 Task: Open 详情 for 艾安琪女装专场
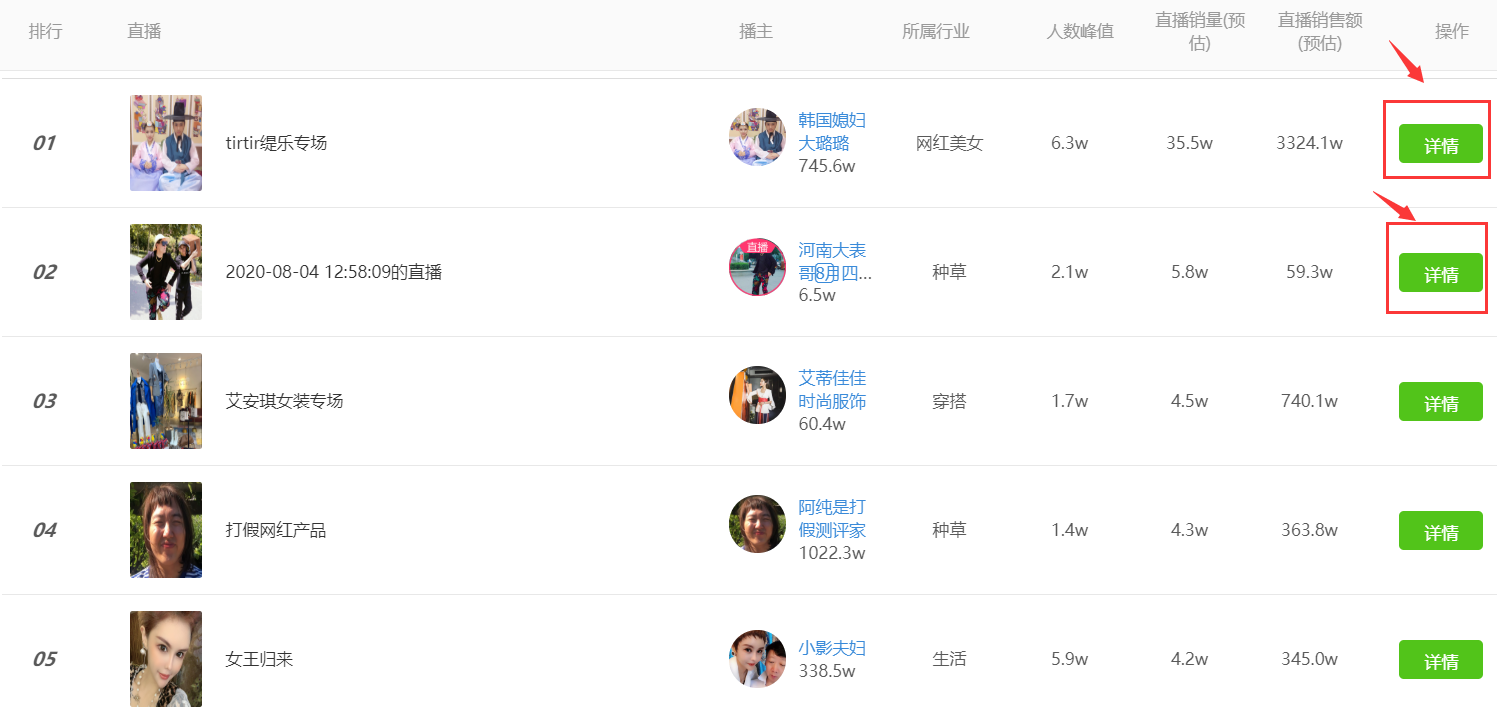point(1440,402)
